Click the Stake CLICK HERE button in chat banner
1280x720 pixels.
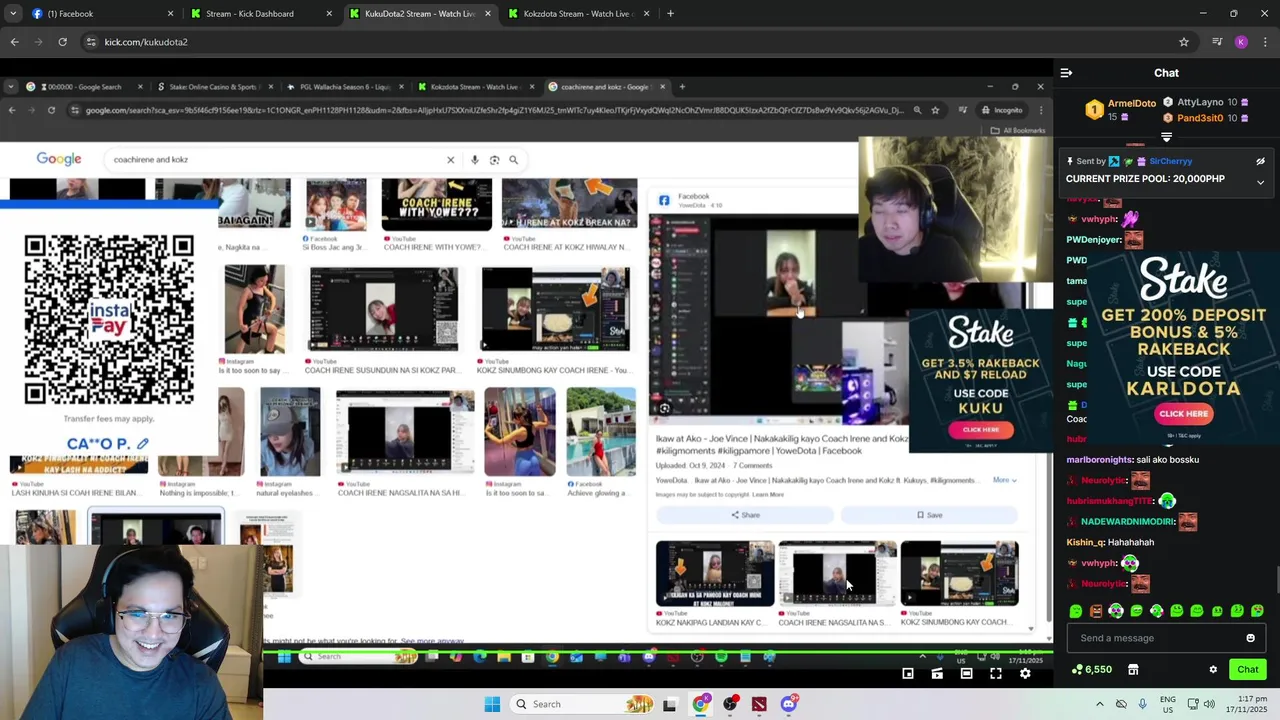1183,414
